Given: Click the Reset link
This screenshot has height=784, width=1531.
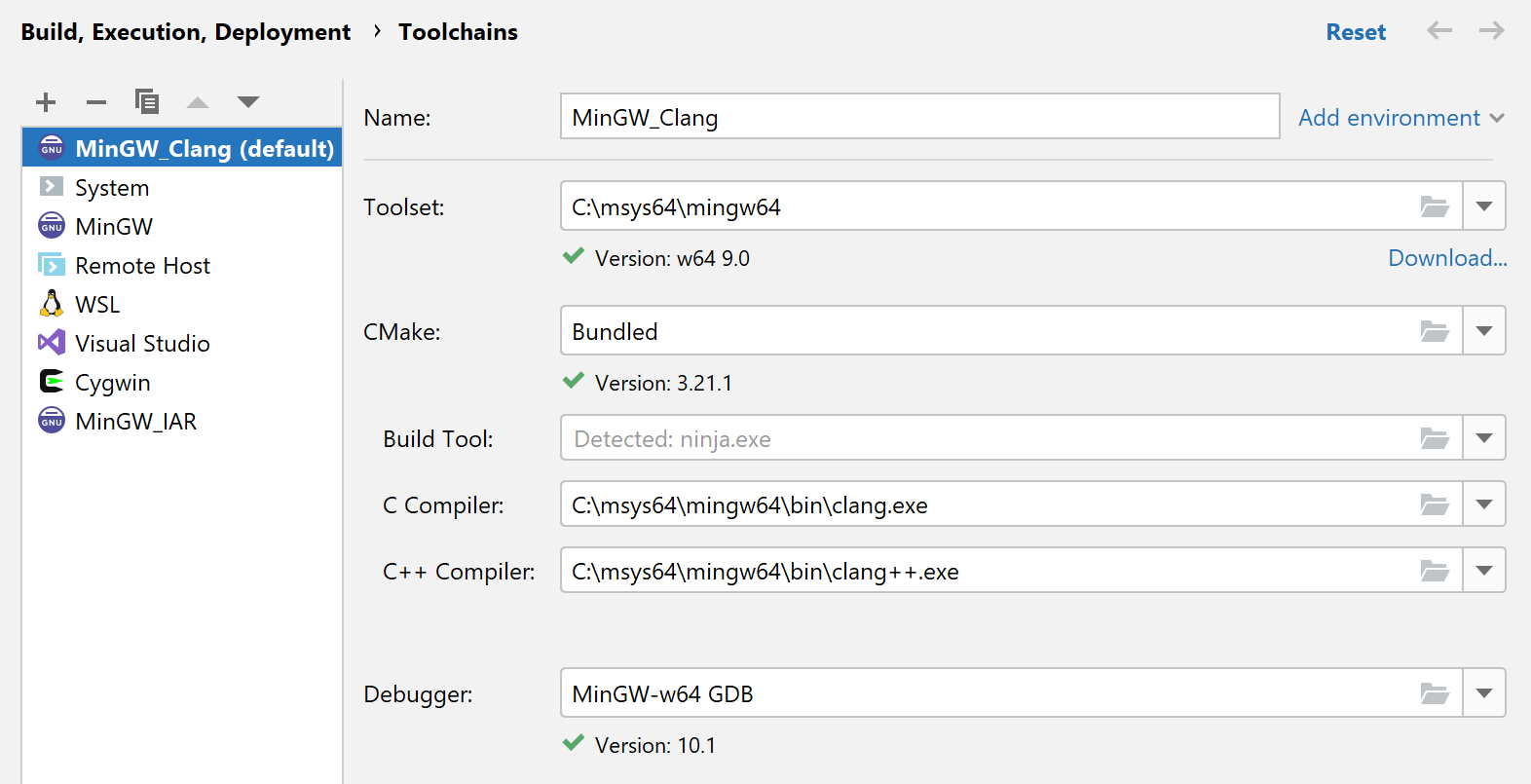Looking at the screenshot, I should point(1356,30).
